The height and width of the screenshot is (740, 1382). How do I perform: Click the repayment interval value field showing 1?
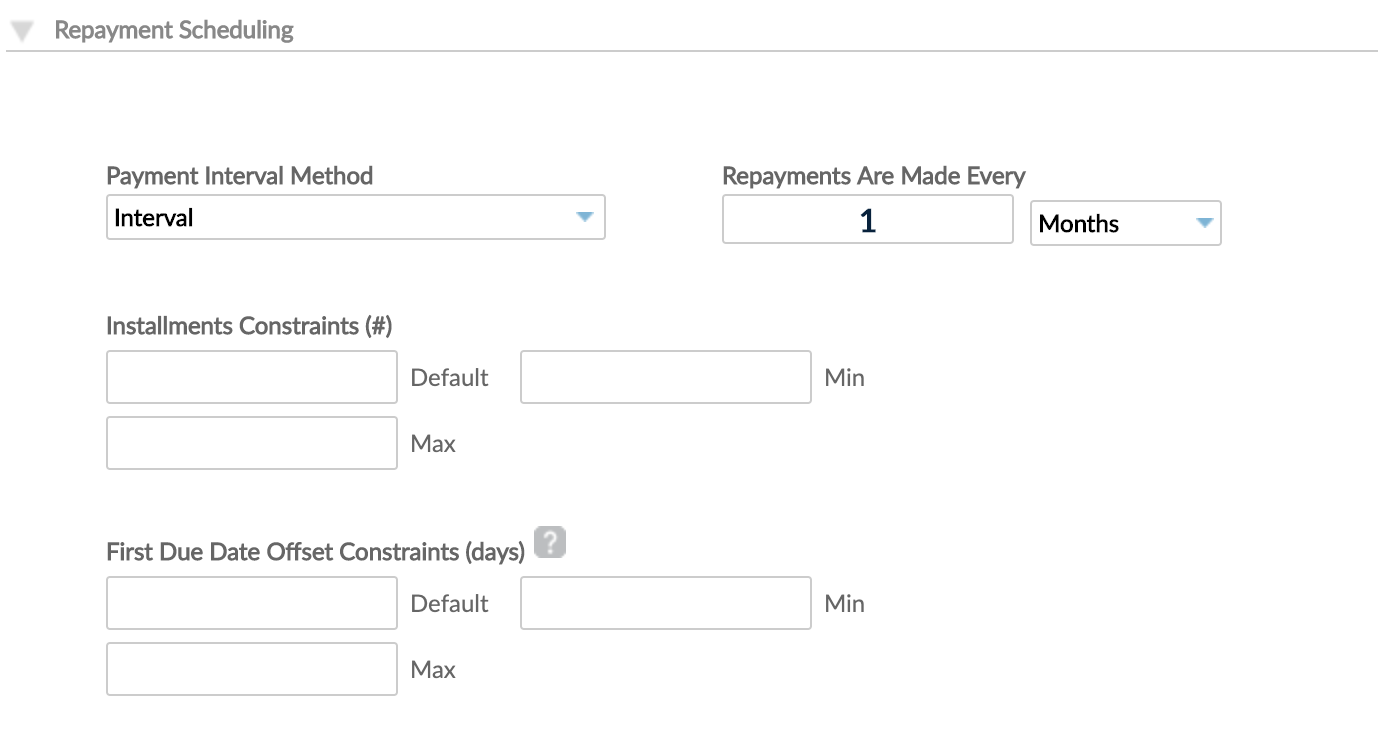coord(866,219)
